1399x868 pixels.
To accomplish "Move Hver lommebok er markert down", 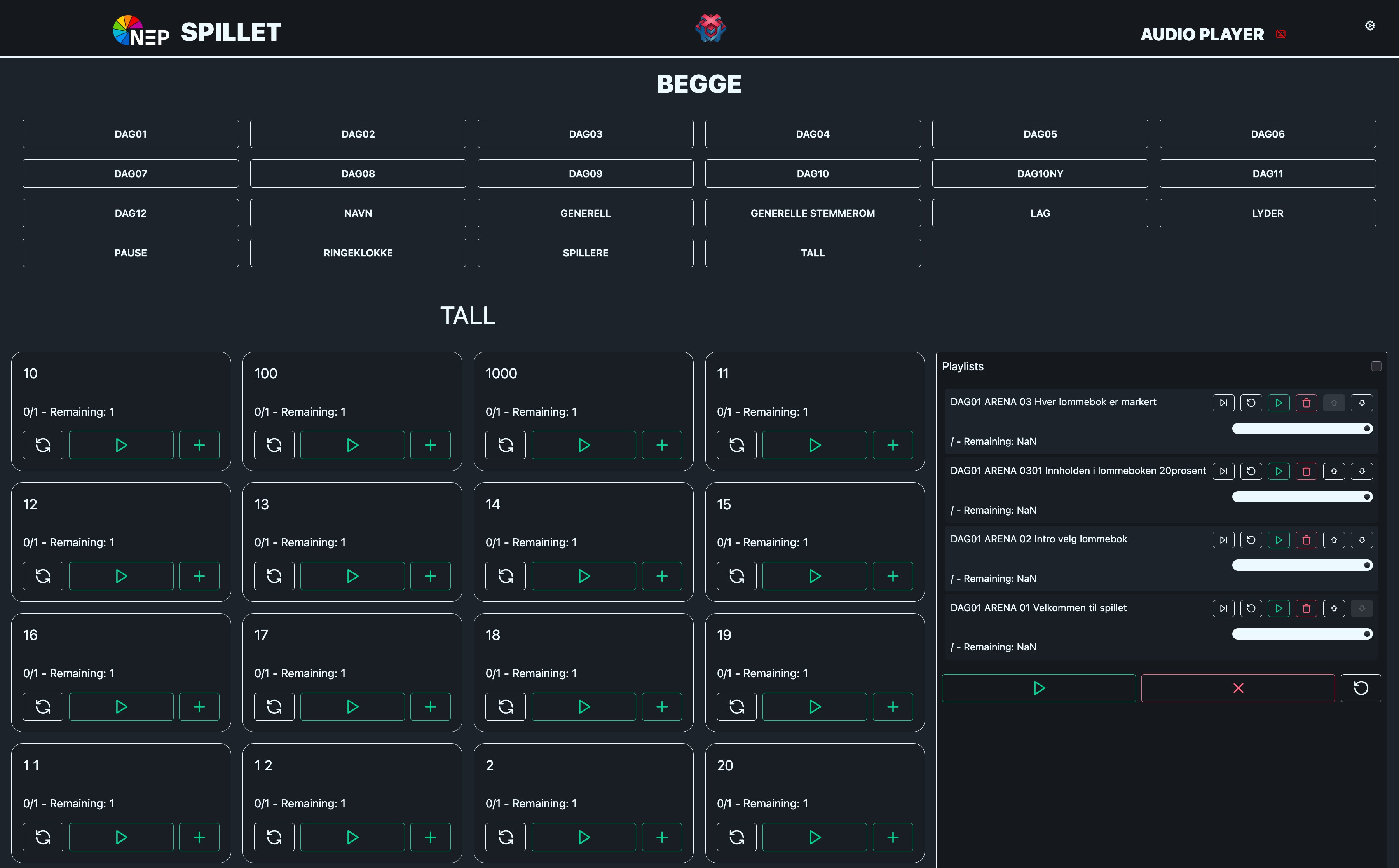I will [x=1362, y=403].
